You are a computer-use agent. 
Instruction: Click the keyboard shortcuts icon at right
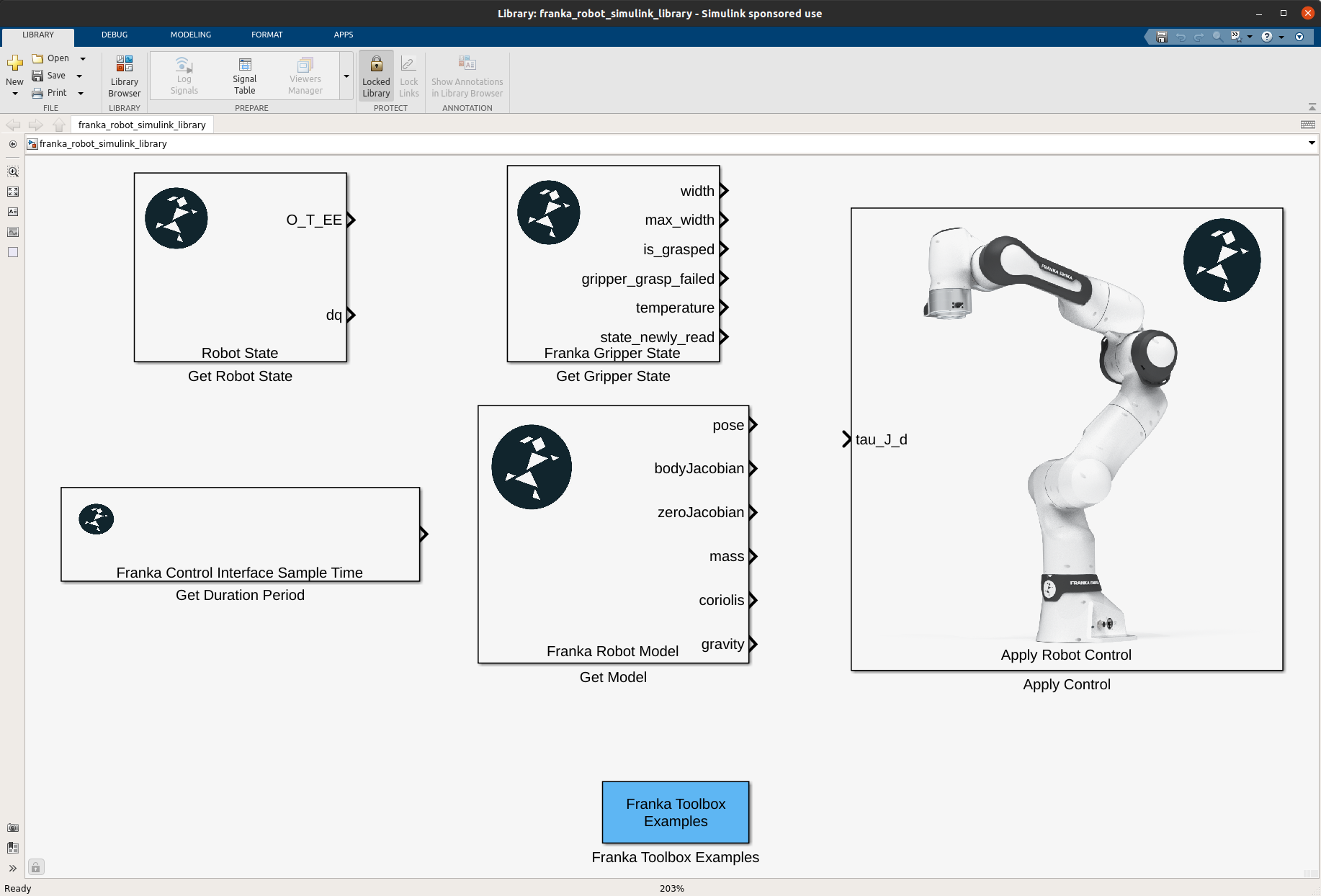[1308, 125]
